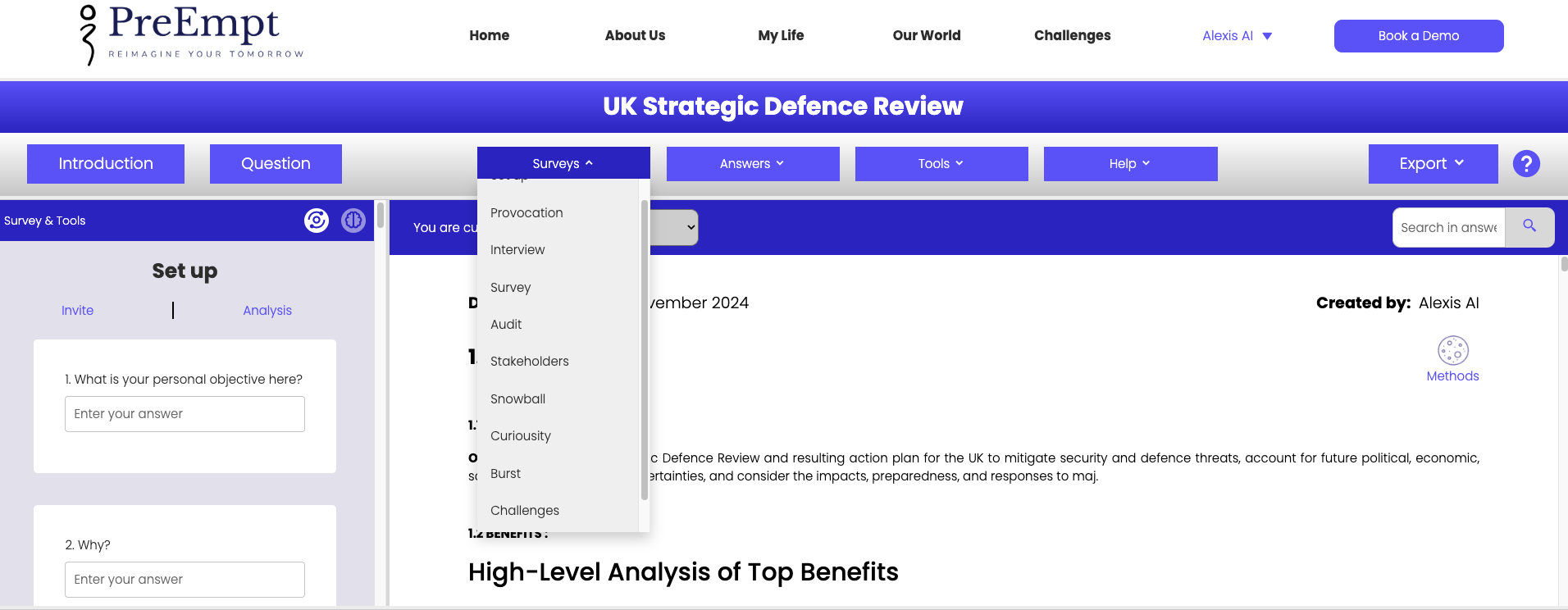Open the Answers dropdown
The height and width of the screenshot is (610, 1568).
point(752,164)
